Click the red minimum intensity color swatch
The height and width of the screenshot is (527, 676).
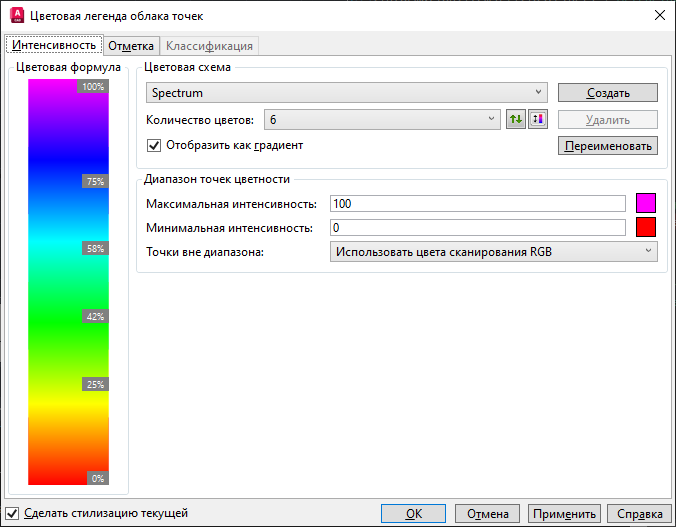tap(646, 227)
